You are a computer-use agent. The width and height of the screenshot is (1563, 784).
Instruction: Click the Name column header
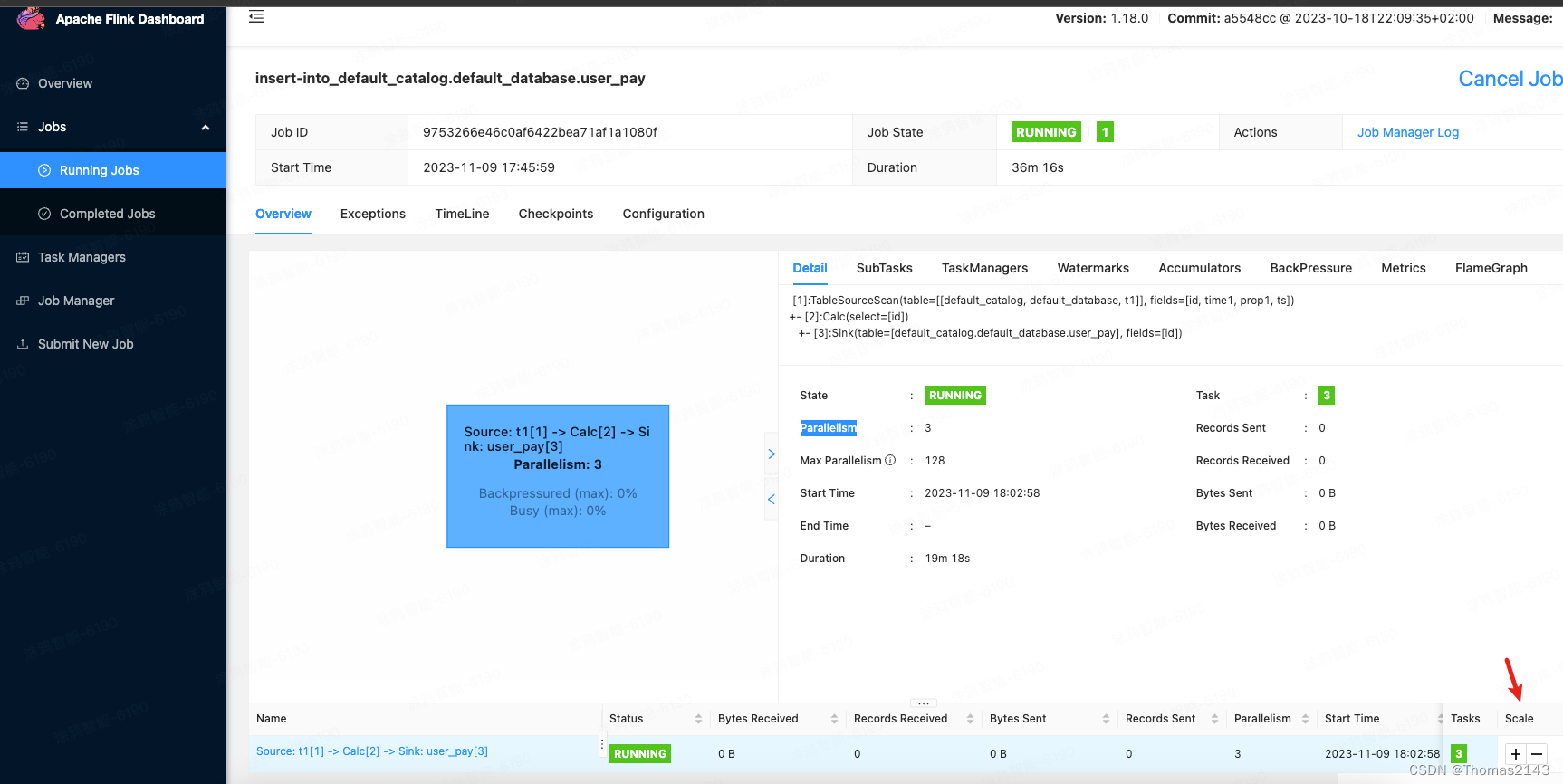(272, 719)
